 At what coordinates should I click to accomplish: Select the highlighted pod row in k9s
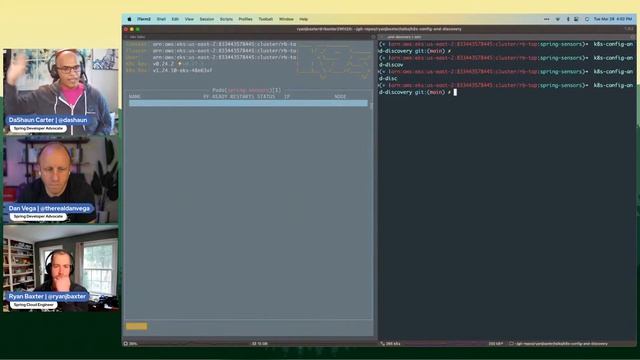point(248,103)
